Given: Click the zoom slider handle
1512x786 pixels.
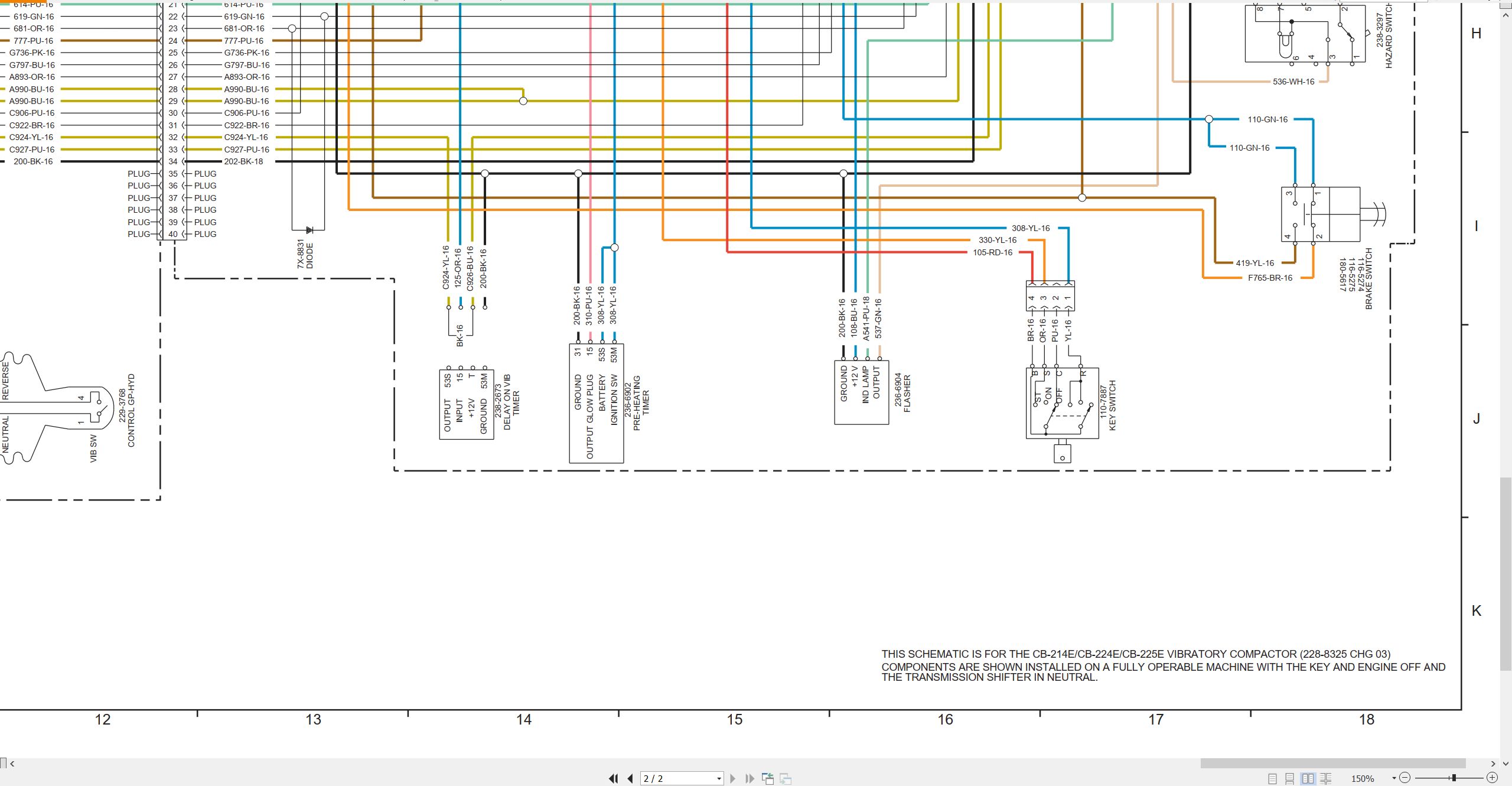Looking at the screenshot, I should pos(1454,778).
